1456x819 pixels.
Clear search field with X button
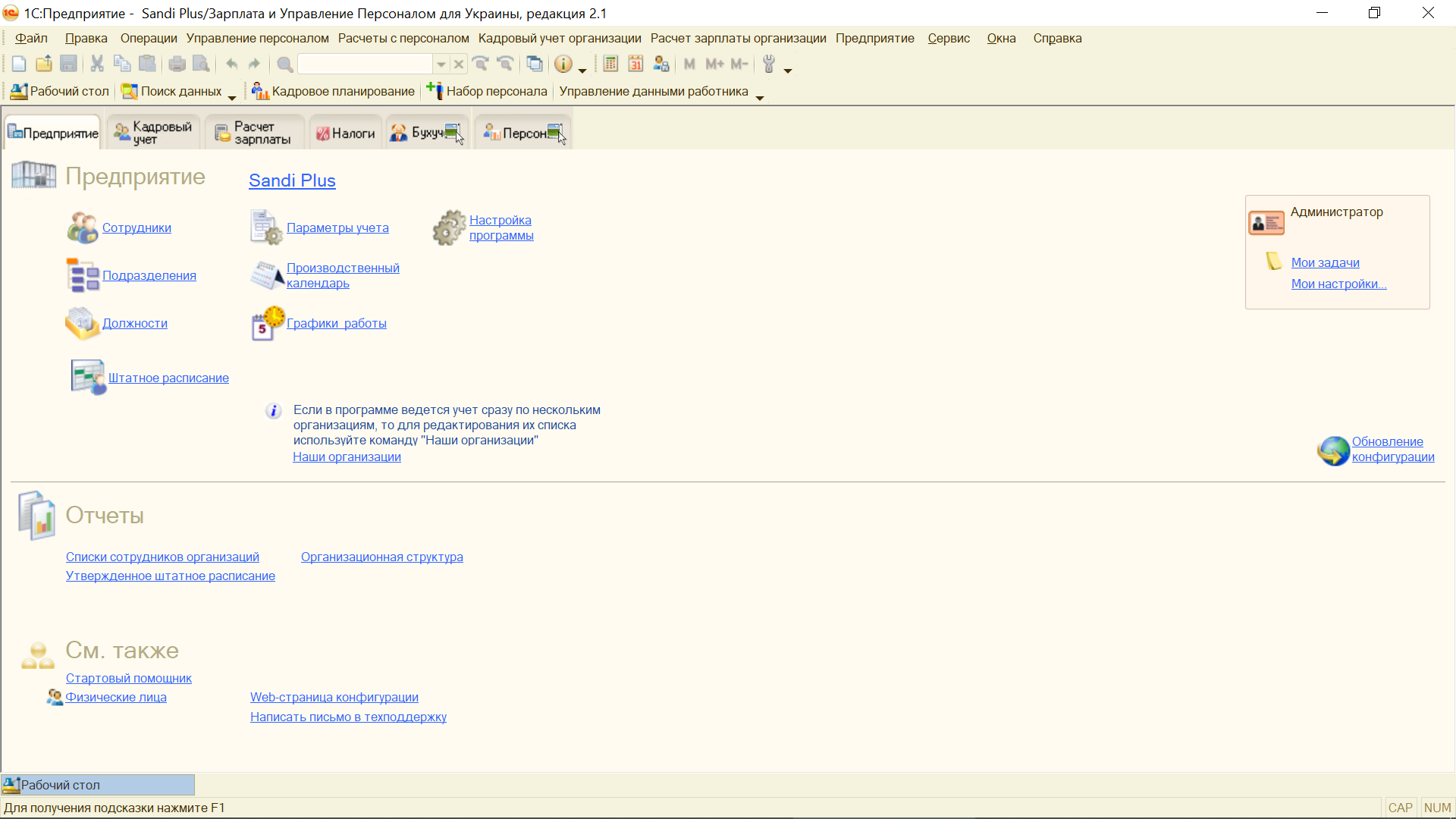(458, 64)
